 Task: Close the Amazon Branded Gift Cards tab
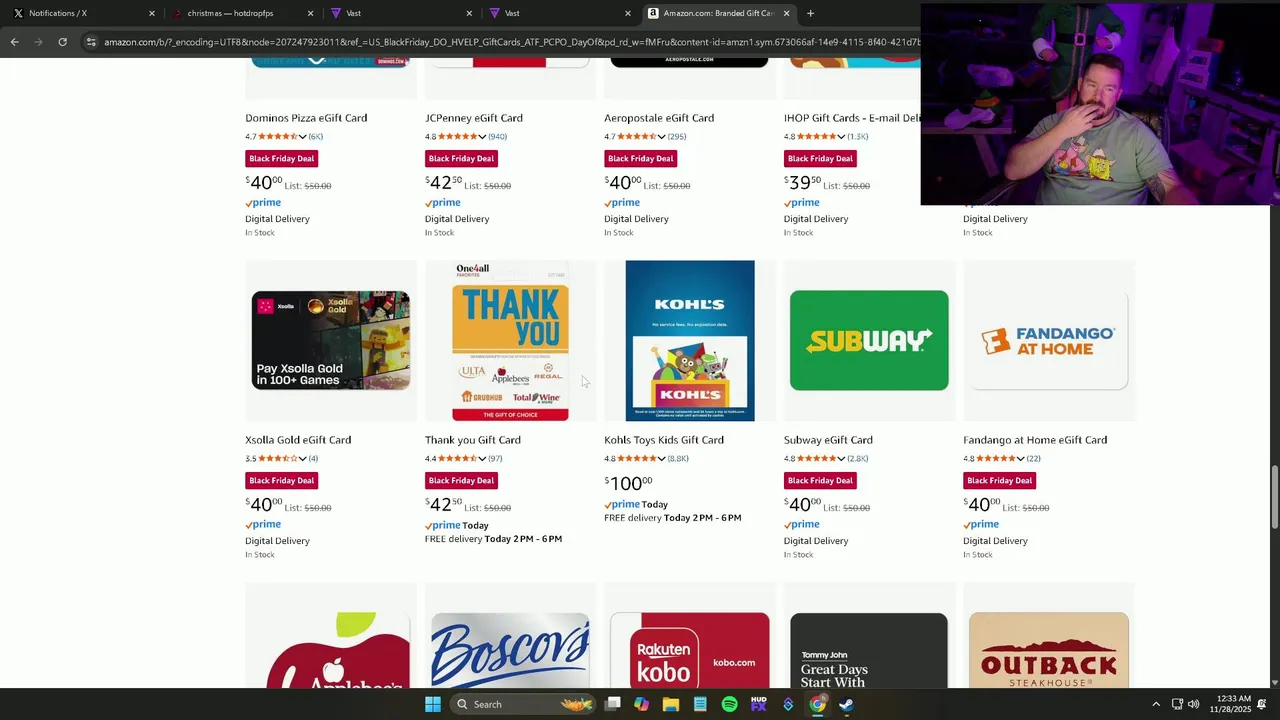pos(786,13)
